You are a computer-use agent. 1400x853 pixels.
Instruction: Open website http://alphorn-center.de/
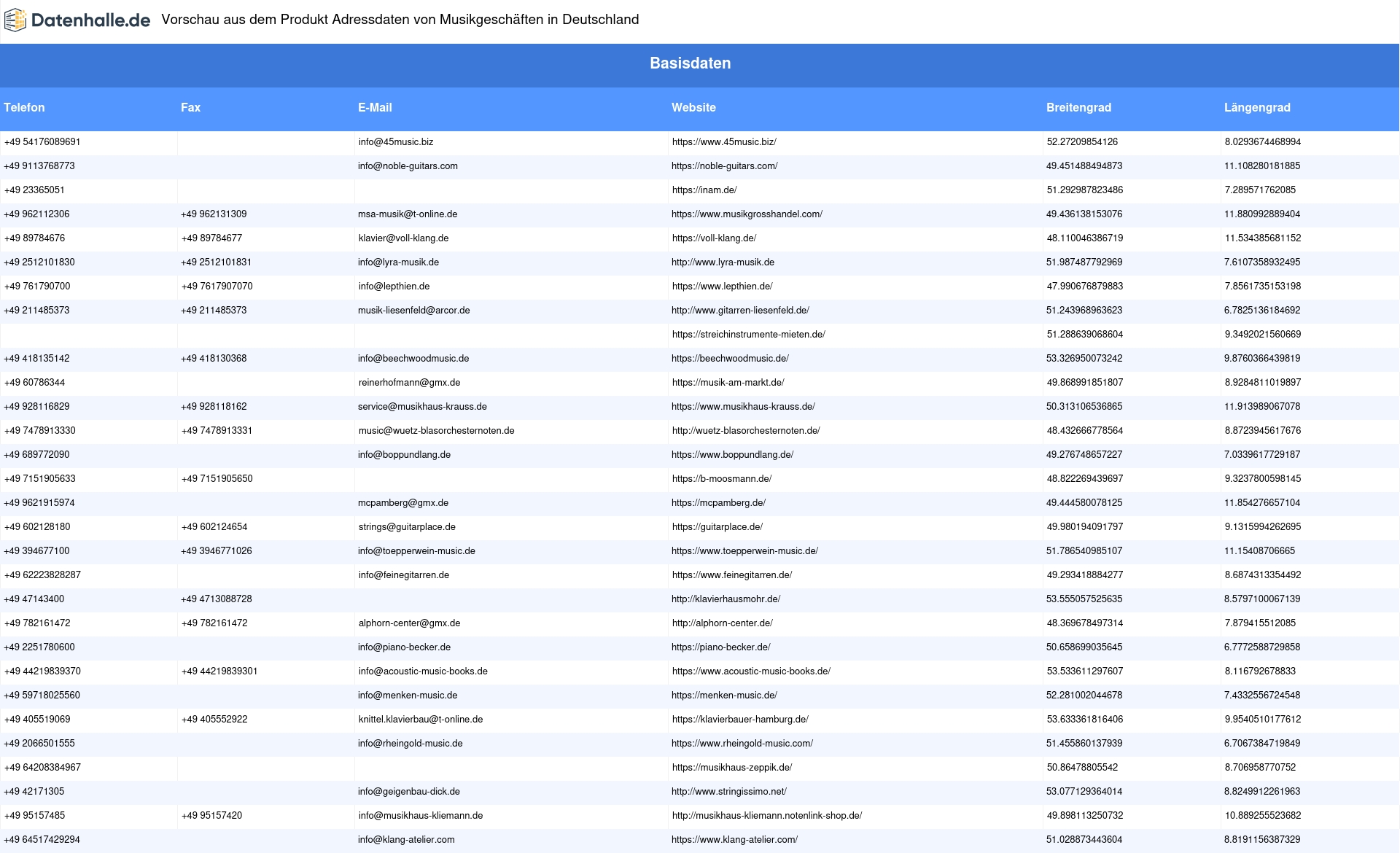coord(723,623)
